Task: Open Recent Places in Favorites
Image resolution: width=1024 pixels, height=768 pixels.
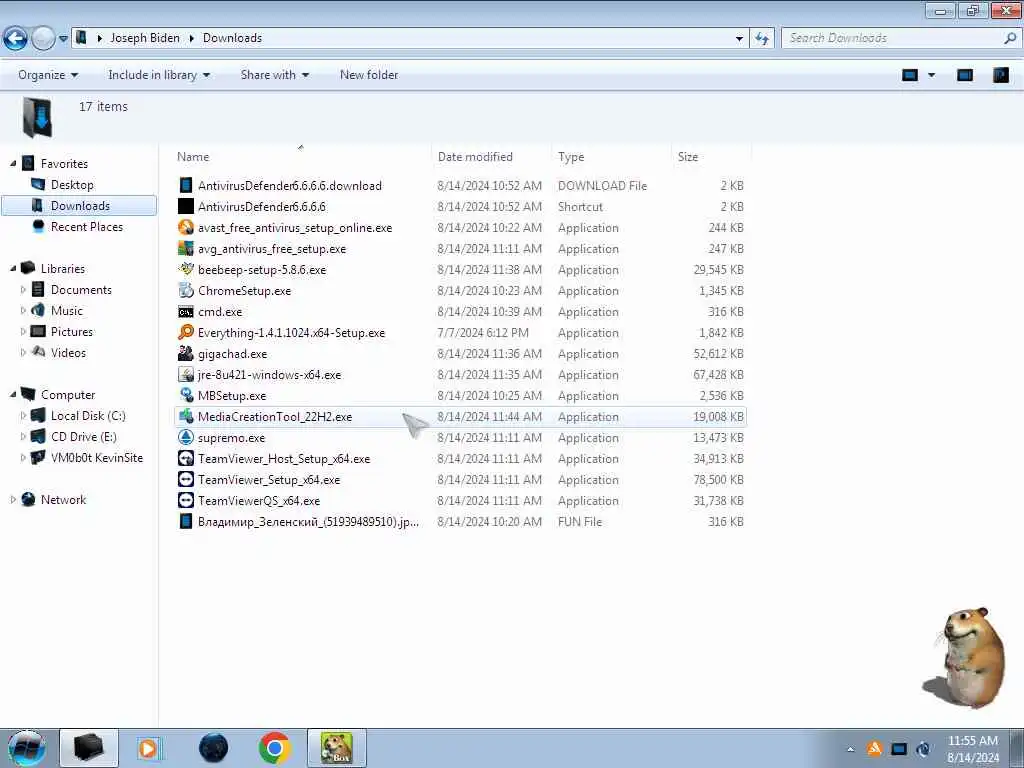Action: coord(86,227)
